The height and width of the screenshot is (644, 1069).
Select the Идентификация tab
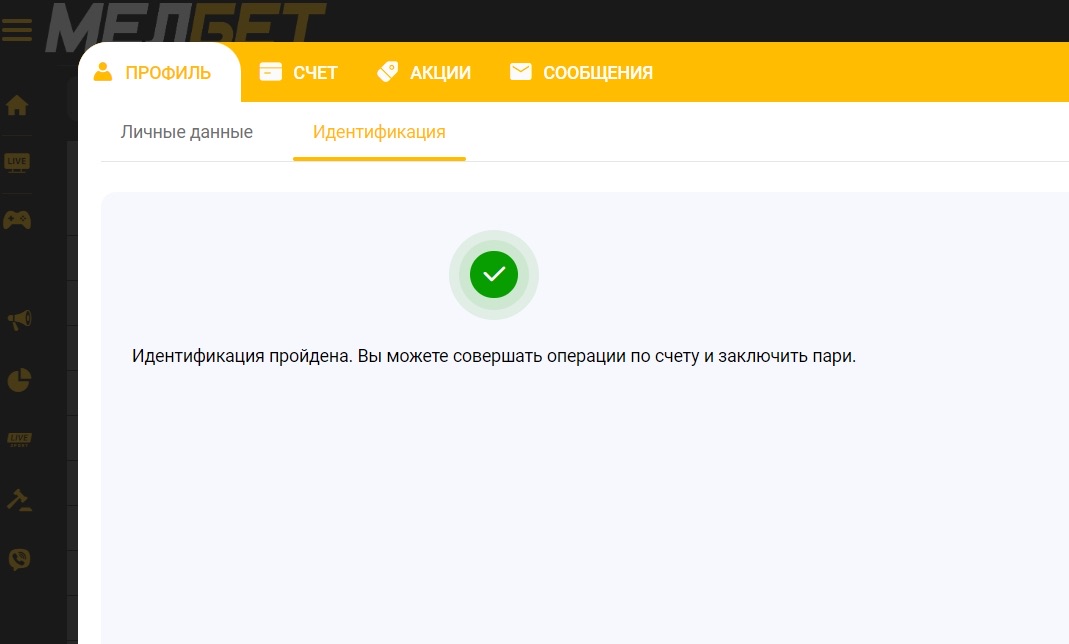coord(379,131)
